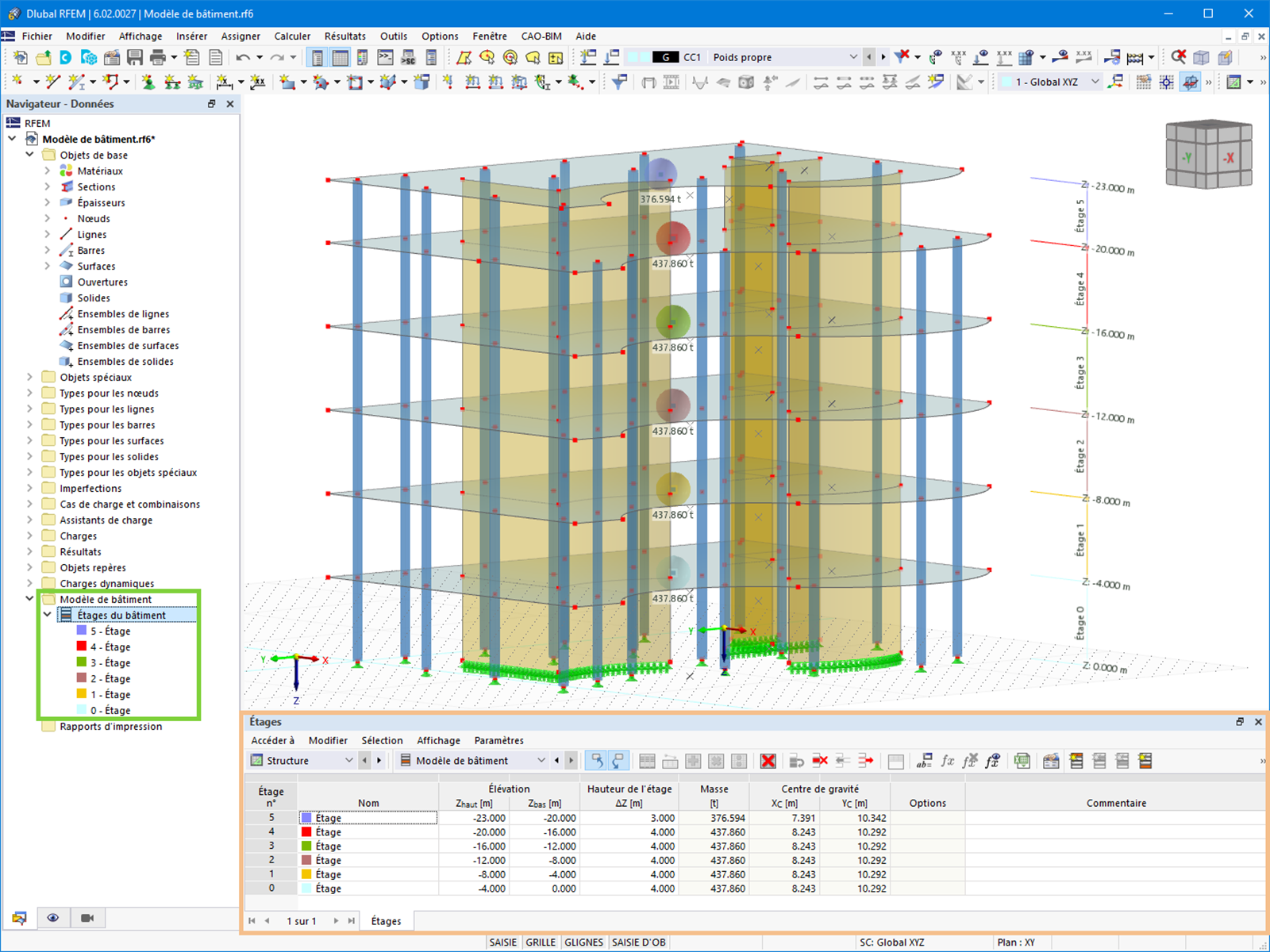
Task: Click Paramètres in the Étages panel menu
Action: point(498,740)
